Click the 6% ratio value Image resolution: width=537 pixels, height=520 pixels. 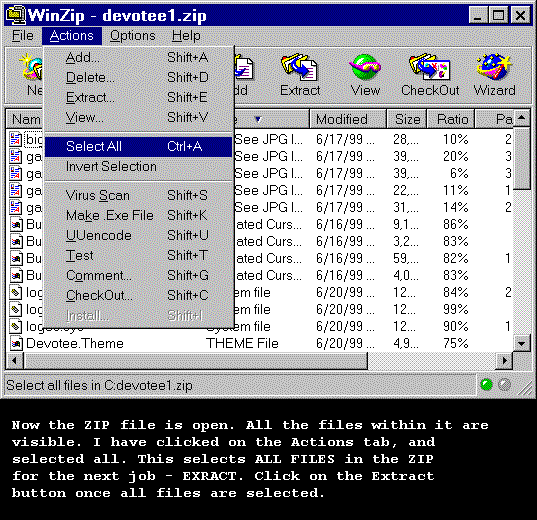pos(459,173)
